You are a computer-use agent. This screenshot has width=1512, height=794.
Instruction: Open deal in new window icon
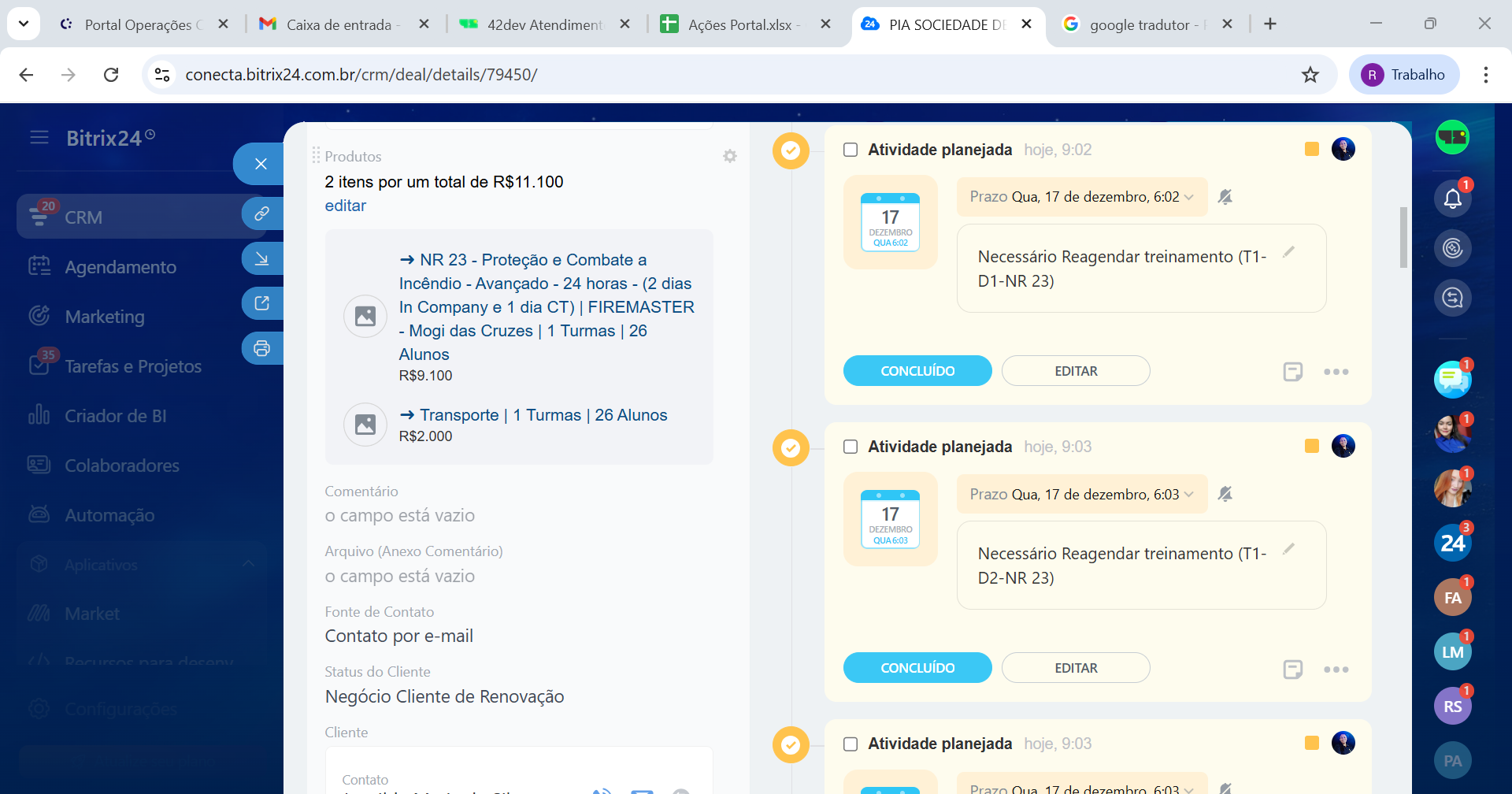coord(261,303)
